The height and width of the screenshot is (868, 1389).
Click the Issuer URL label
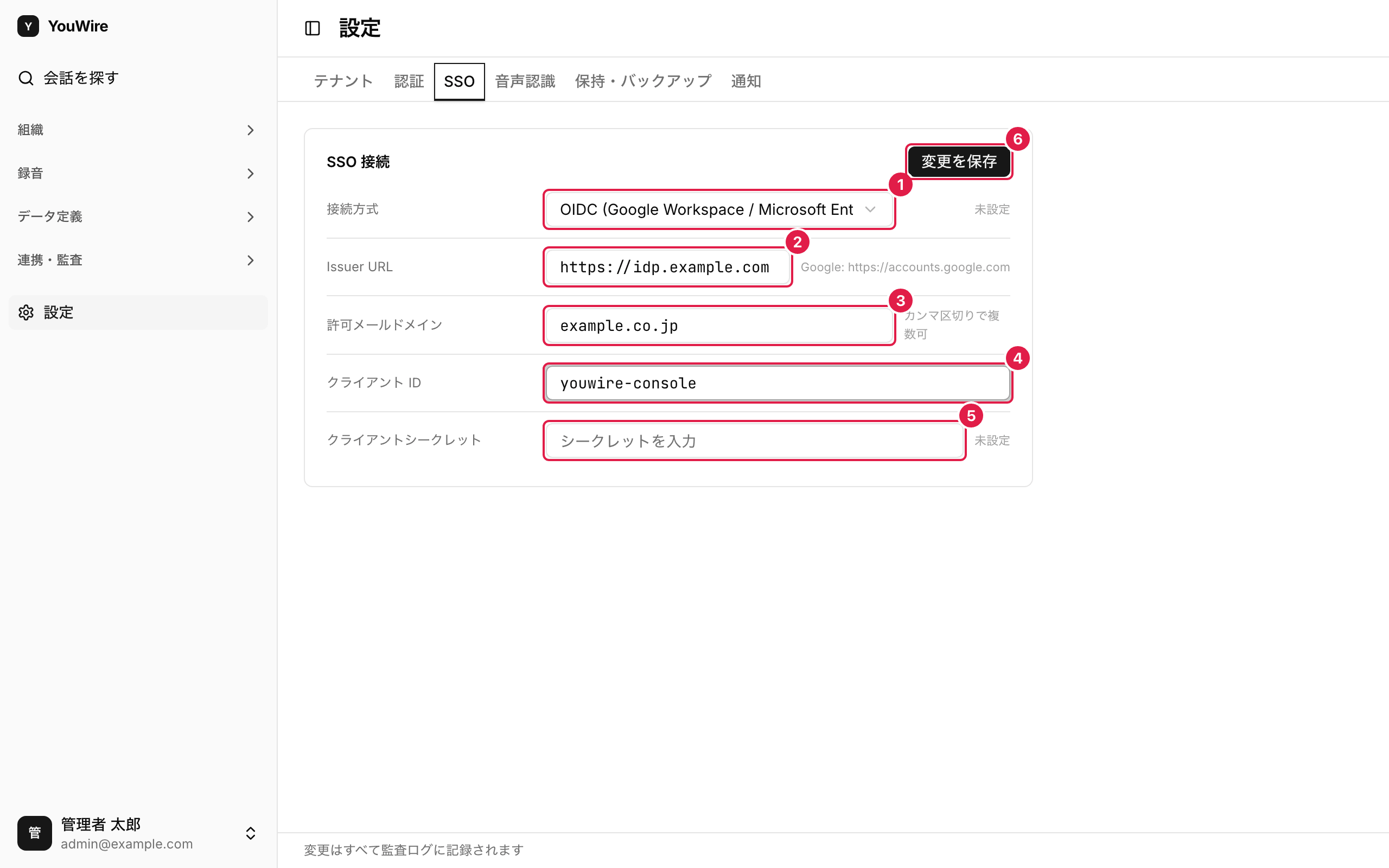click(x=359, y=267)
